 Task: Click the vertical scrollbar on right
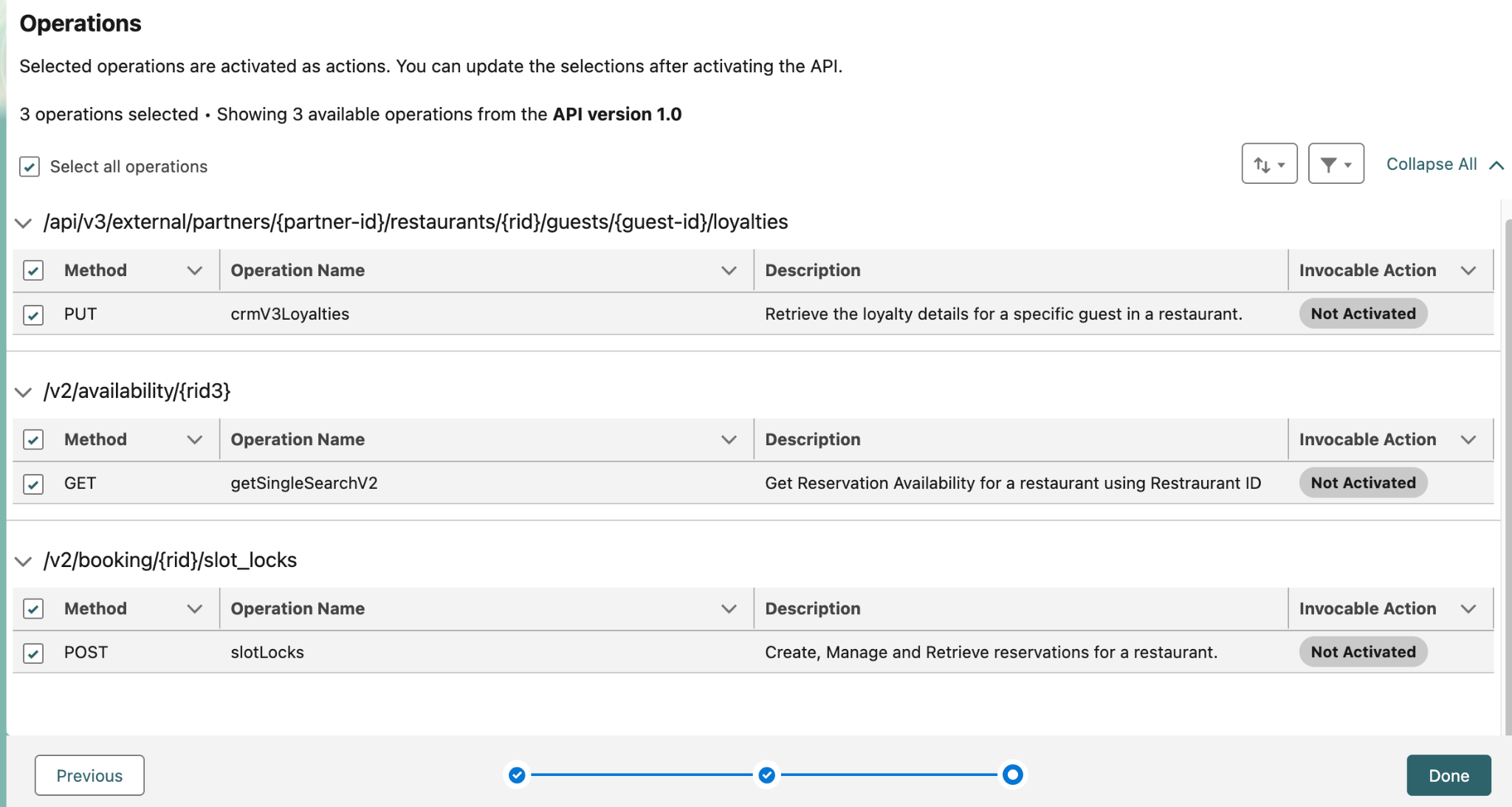pyautogui.click(x=1507, y=473)
